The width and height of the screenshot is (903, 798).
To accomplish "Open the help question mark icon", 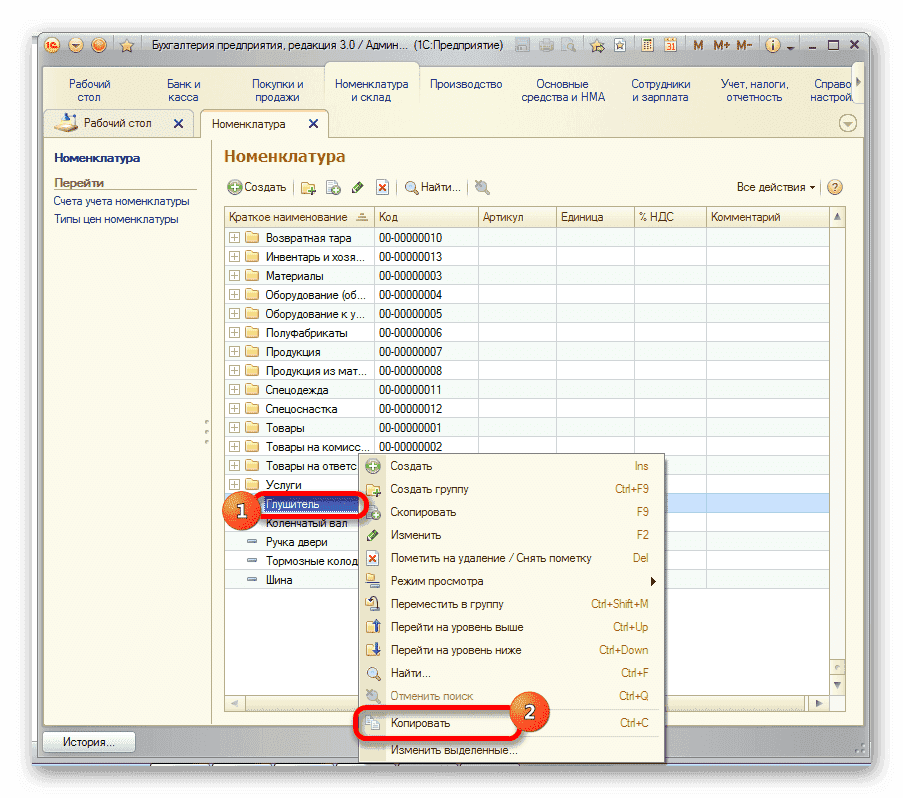I will (835, 187).
